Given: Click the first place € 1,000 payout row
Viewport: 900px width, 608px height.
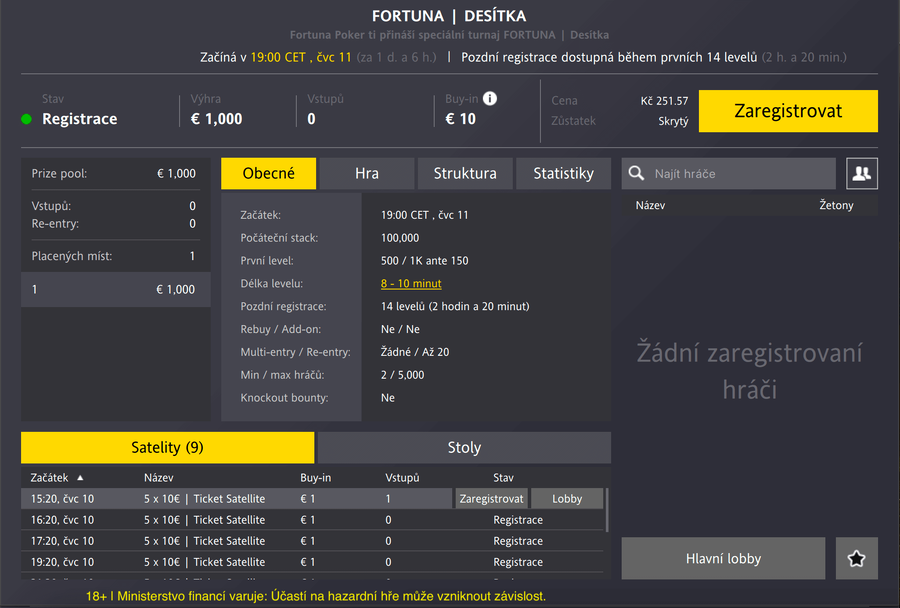Looking at the screenshot, I should [115, 289].
